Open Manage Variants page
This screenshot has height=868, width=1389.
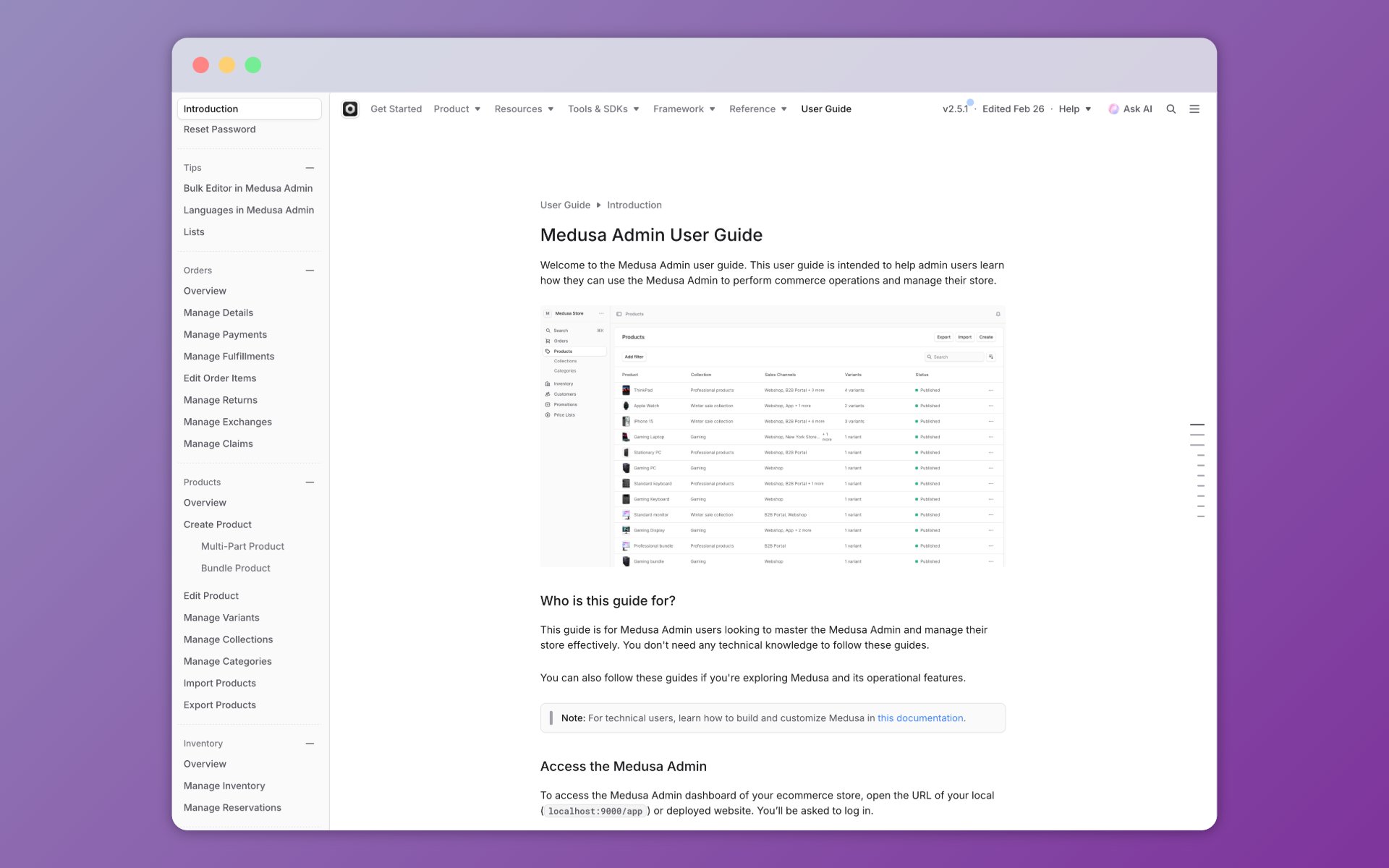click(x=221, y=618)
